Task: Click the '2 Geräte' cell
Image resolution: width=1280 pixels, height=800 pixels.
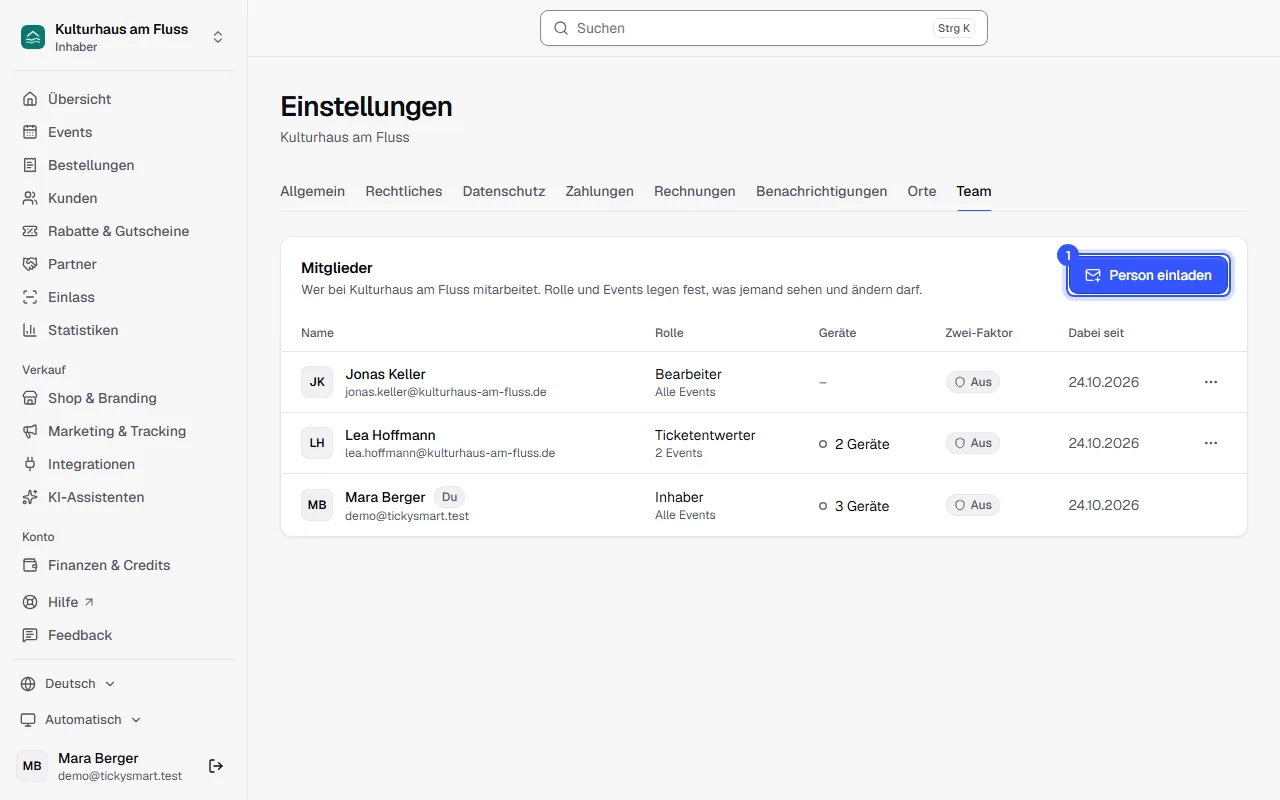Action: pyautogui.click(x=854, y=444)
